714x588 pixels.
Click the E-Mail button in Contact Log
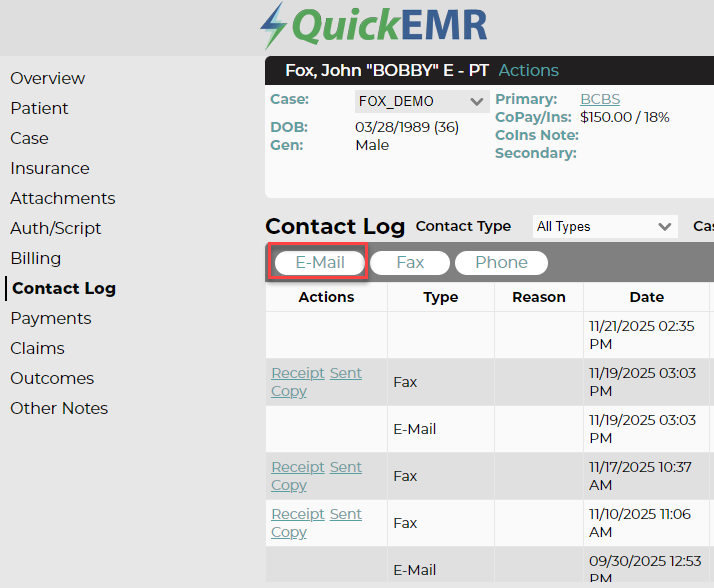tap(320, 262)
